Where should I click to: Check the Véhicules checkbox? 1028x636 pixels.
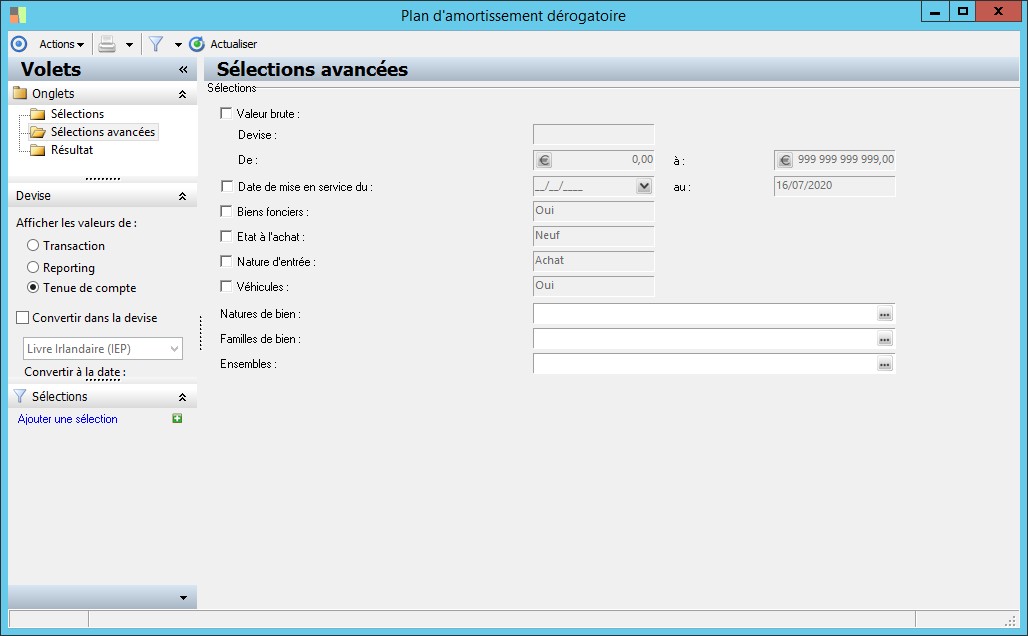click(226, 286)
